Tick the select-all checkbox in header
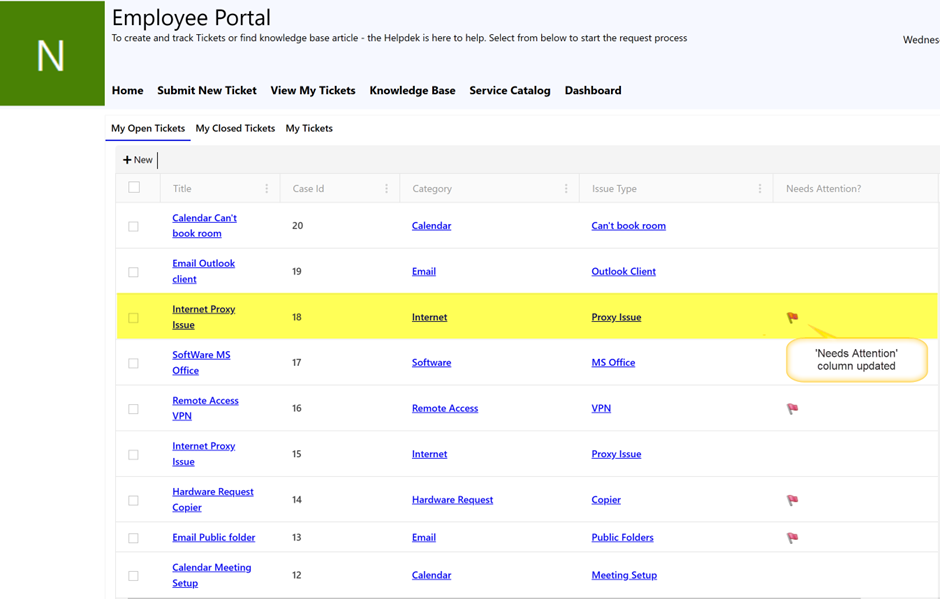Viewport: 940px width, 599px height. click(x=134, y=188)
